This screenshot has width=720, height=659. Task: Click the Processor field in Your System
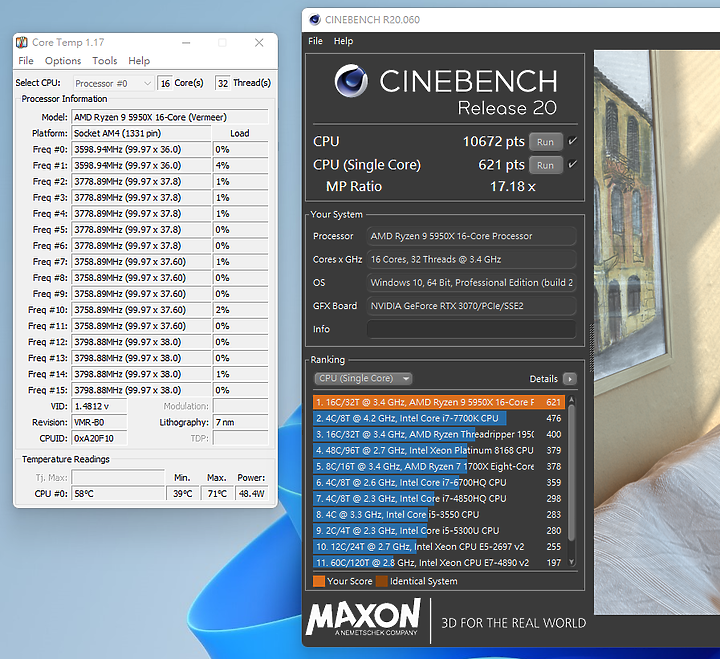(x=471, y=236)
